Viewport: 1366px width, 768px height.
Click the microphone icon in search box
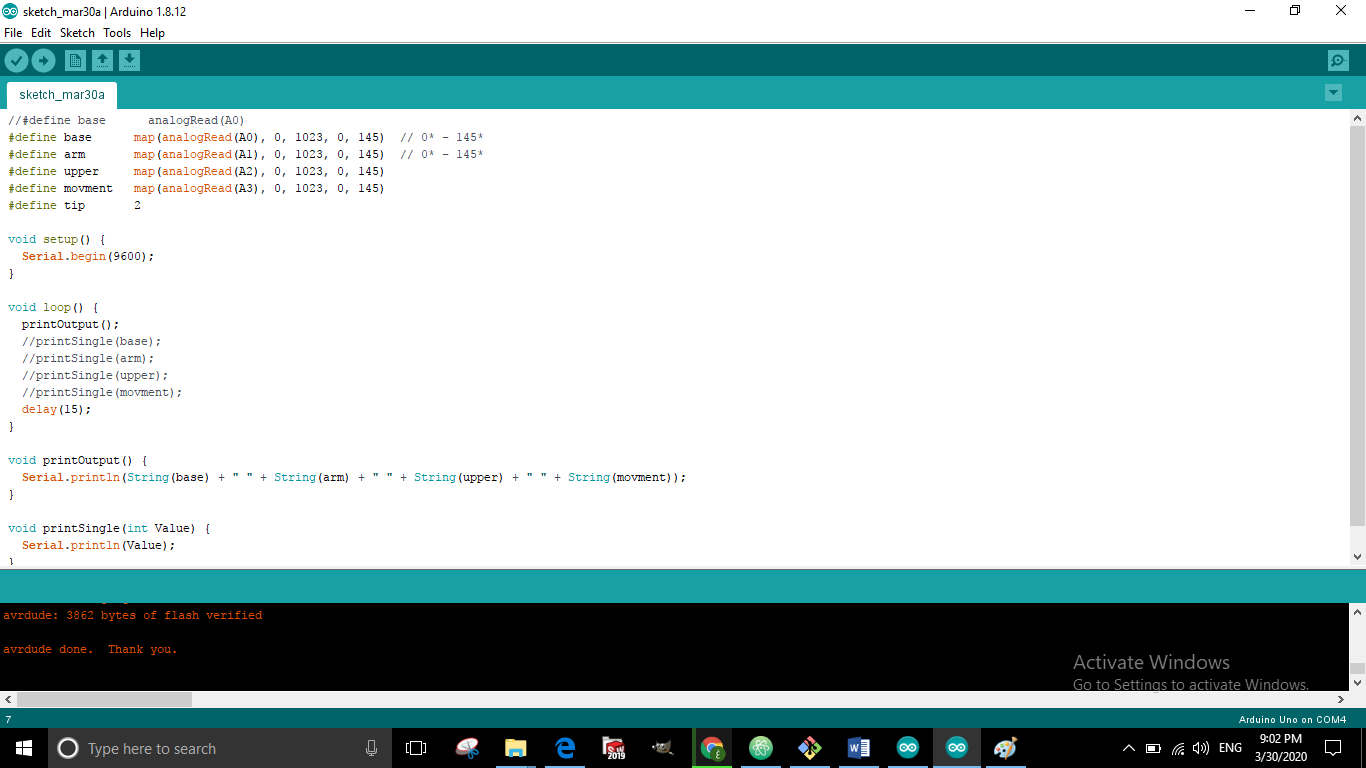[x=371, y=748]
